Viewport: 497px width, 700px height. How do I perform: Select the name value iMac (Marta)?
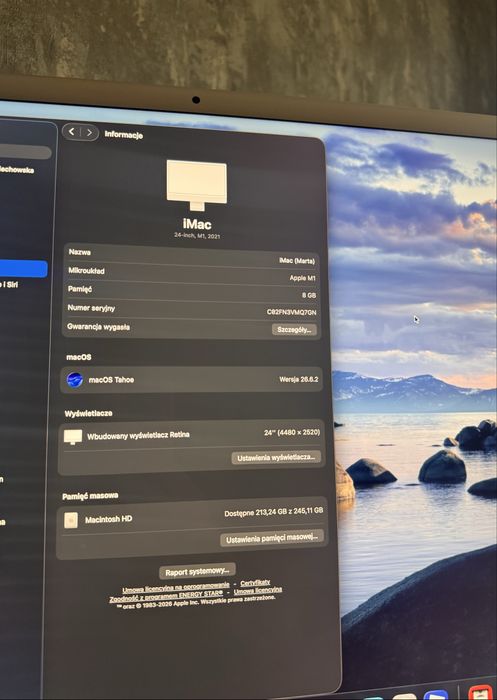point(297,261)
